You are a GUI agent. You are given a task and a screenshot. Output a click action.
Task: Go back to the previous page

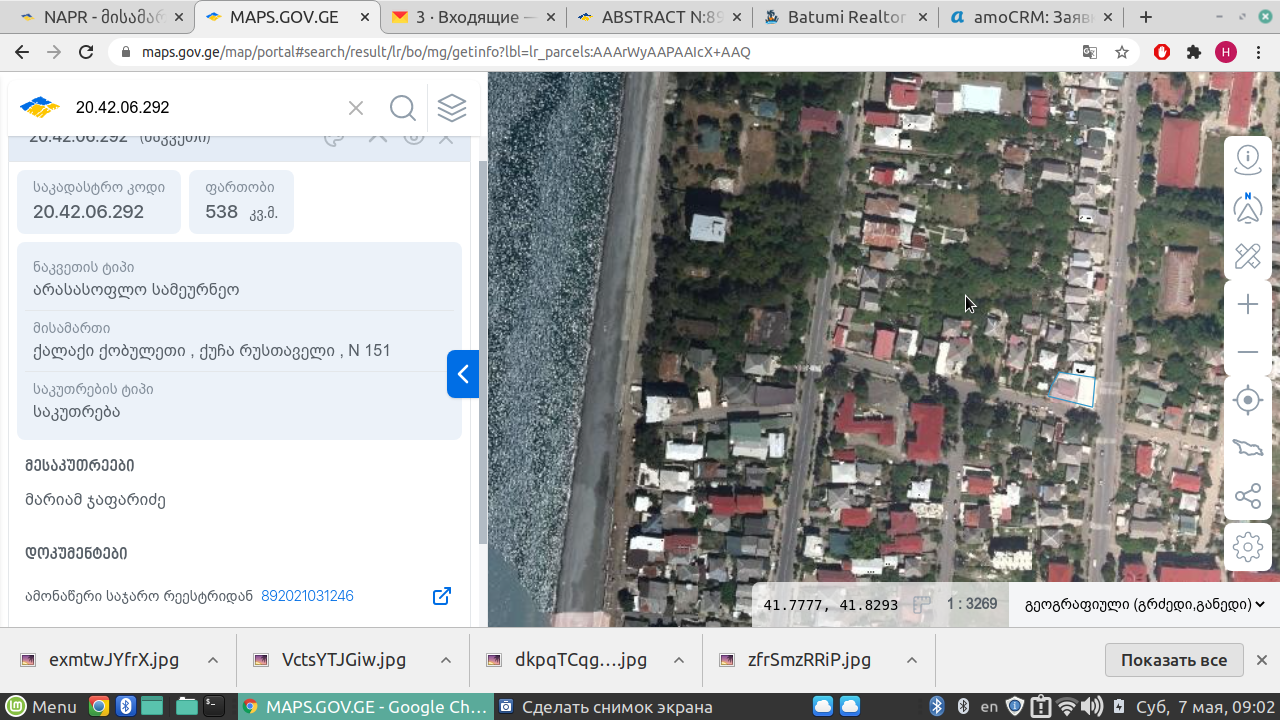point(22,52)
